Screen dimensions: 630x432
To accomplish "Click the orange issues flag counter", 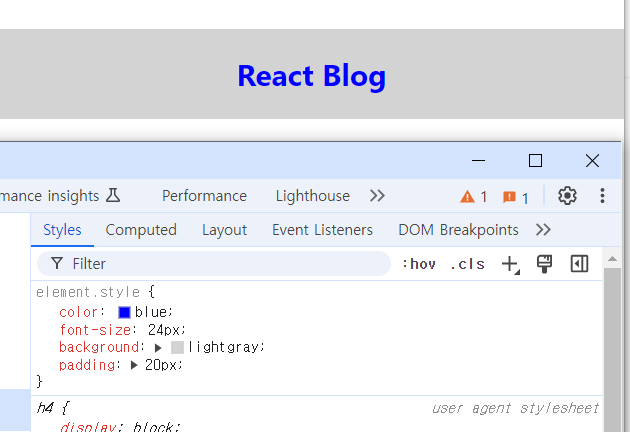I will pos(515,197).
